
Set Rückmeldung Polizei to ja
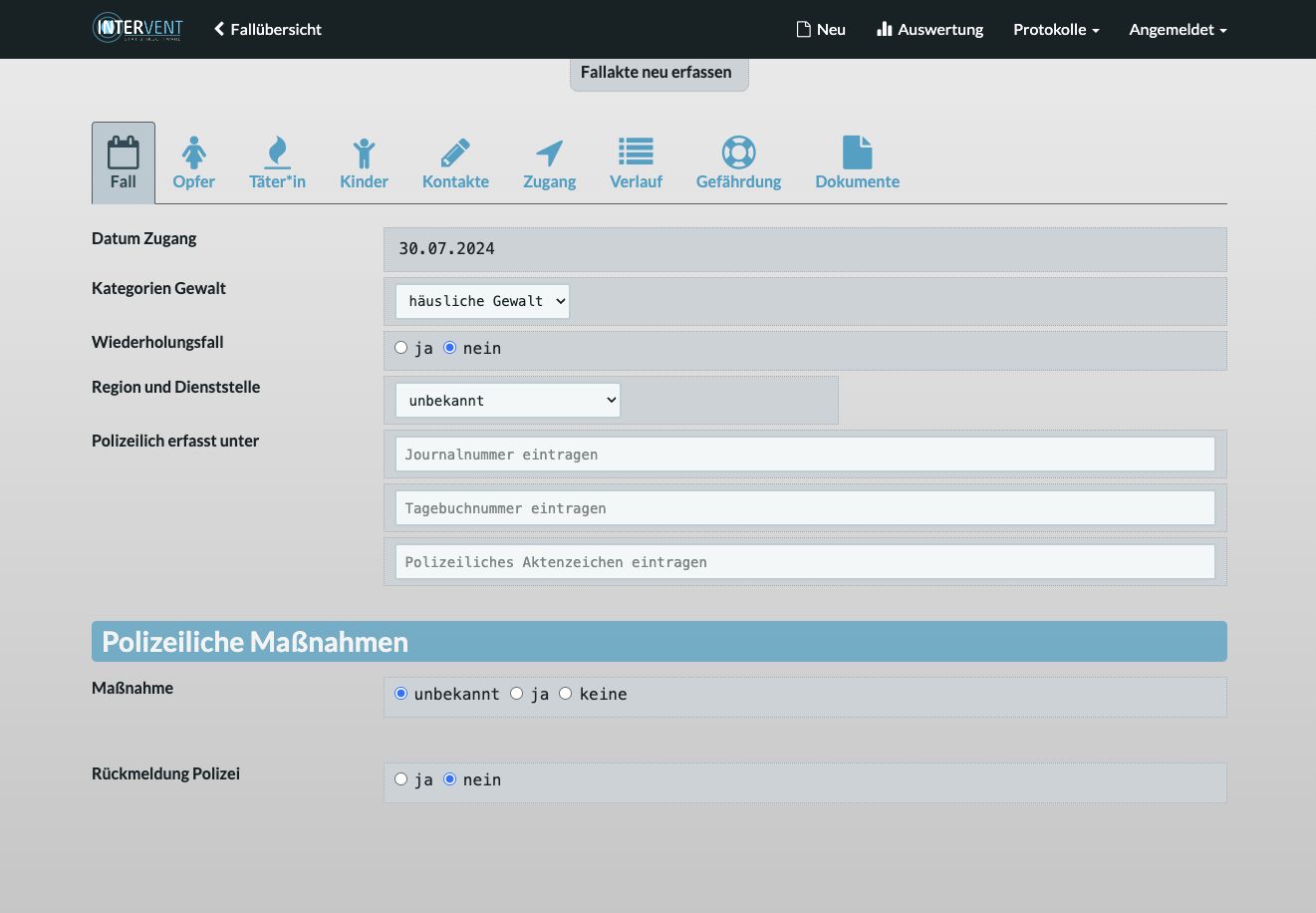coord(401,779)
